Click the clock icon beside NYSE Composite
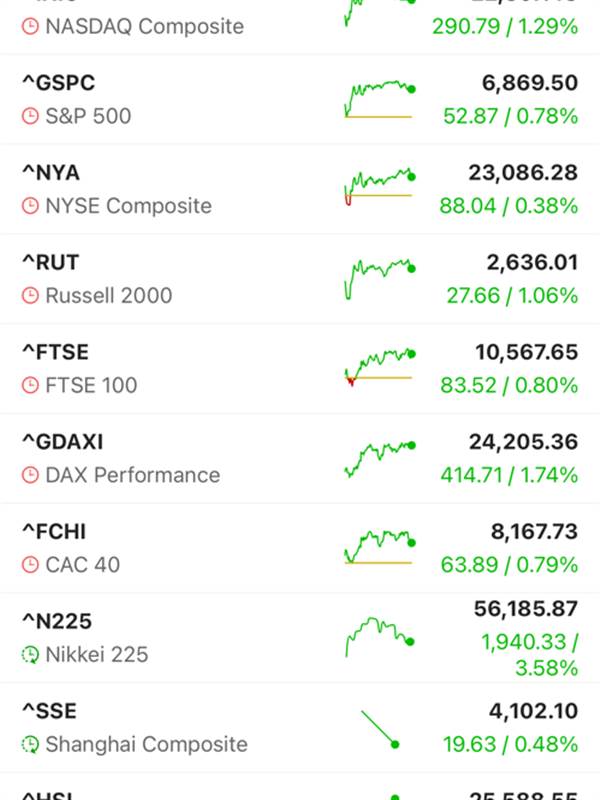600x800 pixels. (x=31, y=206)
